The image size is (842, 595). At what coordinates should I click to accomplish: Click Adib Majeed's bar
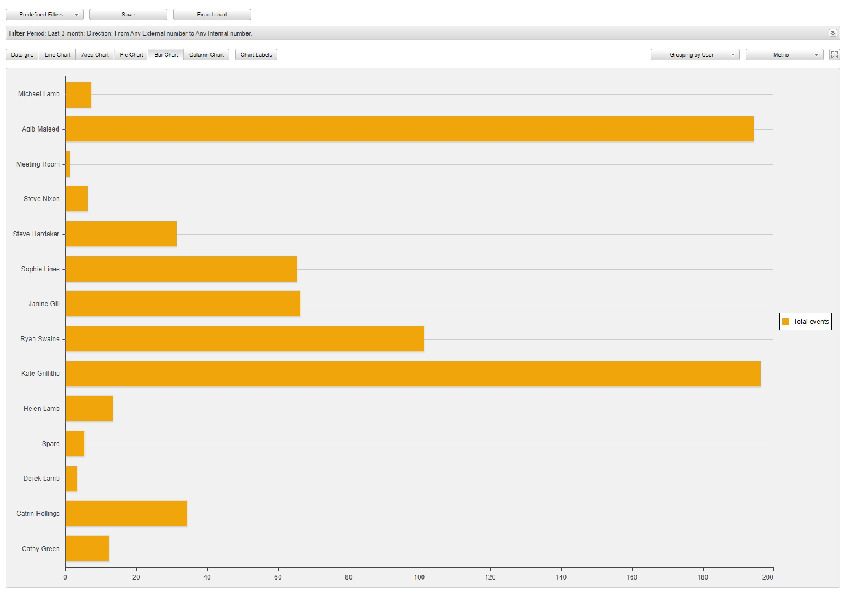[409, 129]
